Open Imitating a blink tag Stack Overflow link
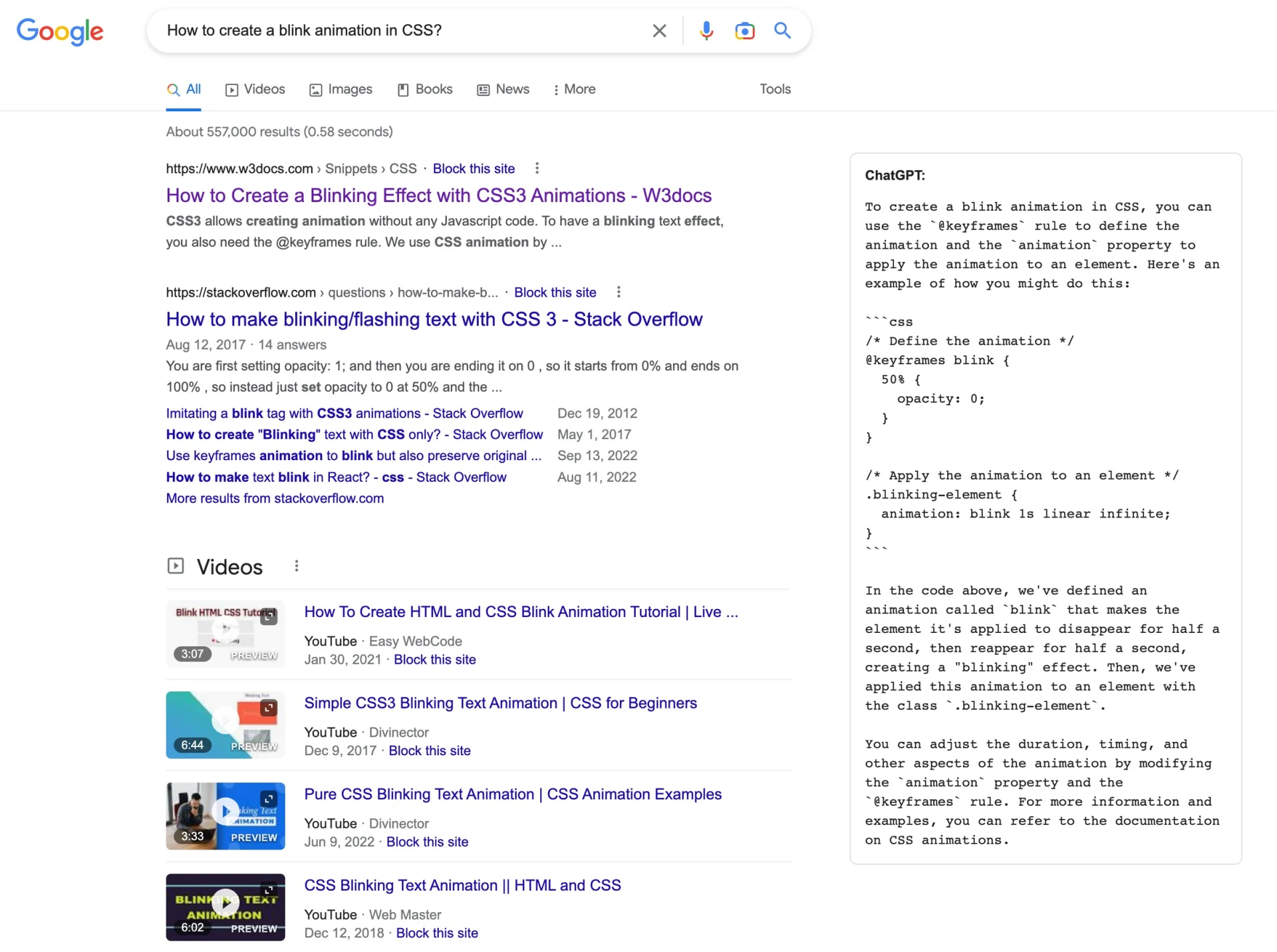1277x952 pixels. [344, 414]
